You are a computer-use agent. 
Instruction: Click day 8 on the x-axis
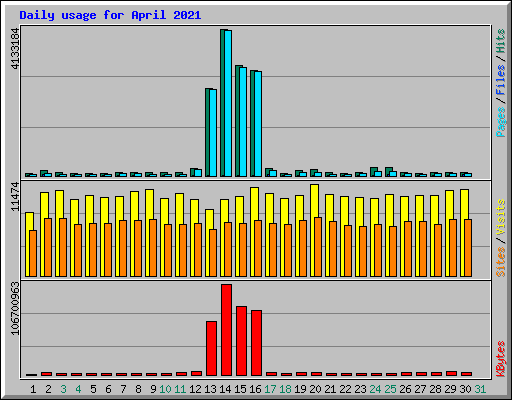138,389
